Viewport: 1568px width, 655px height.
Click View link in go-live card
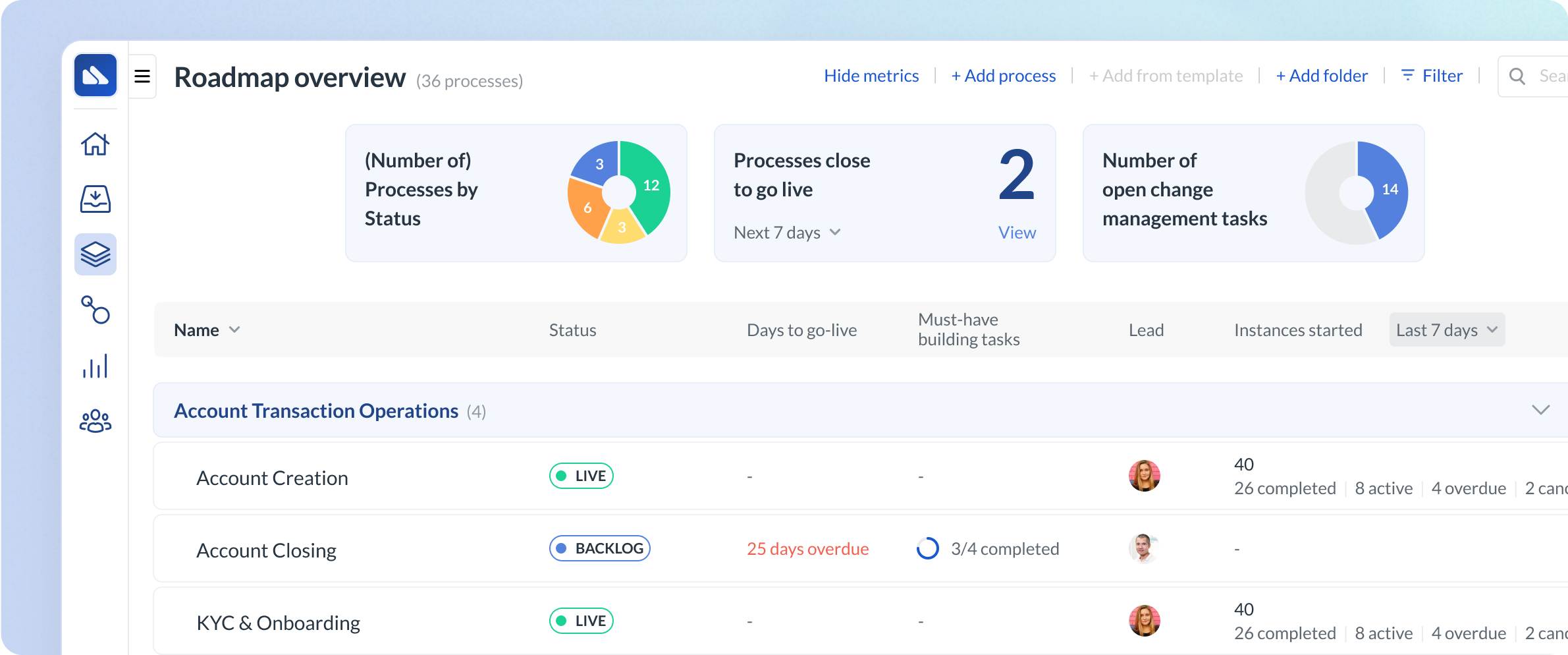pyautogui.click(x=1017, y=233)
